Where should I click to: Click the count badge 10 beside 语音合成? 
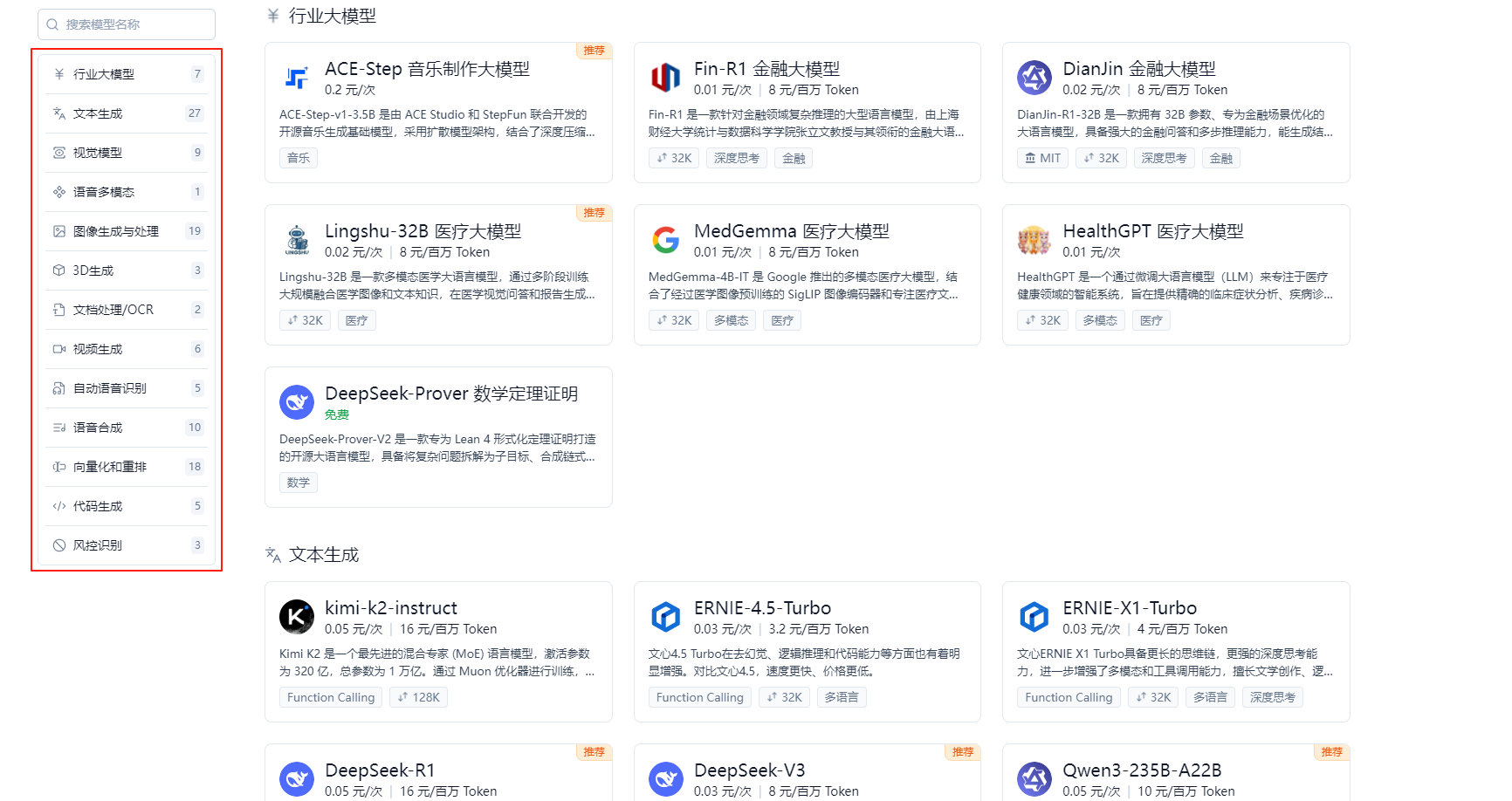pos(195,428)
